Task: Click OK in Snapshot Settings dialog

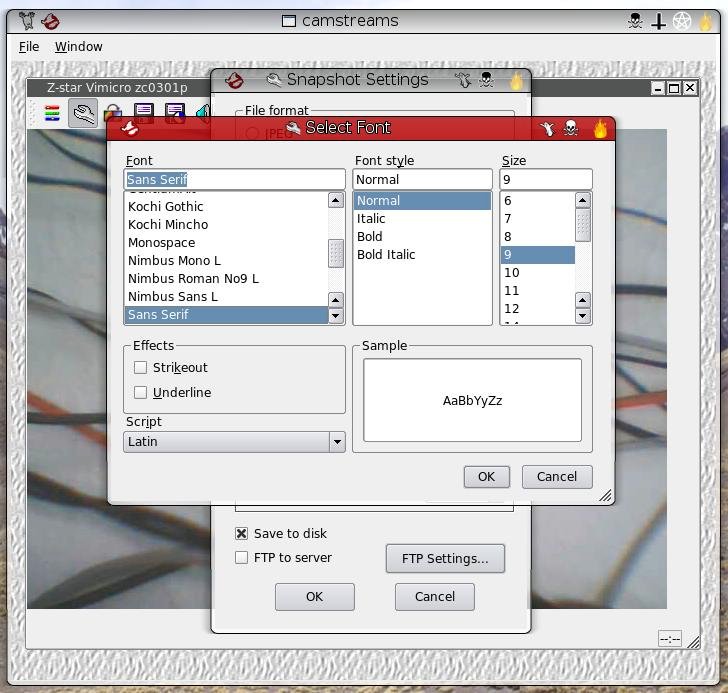Action: pos(314,597)
